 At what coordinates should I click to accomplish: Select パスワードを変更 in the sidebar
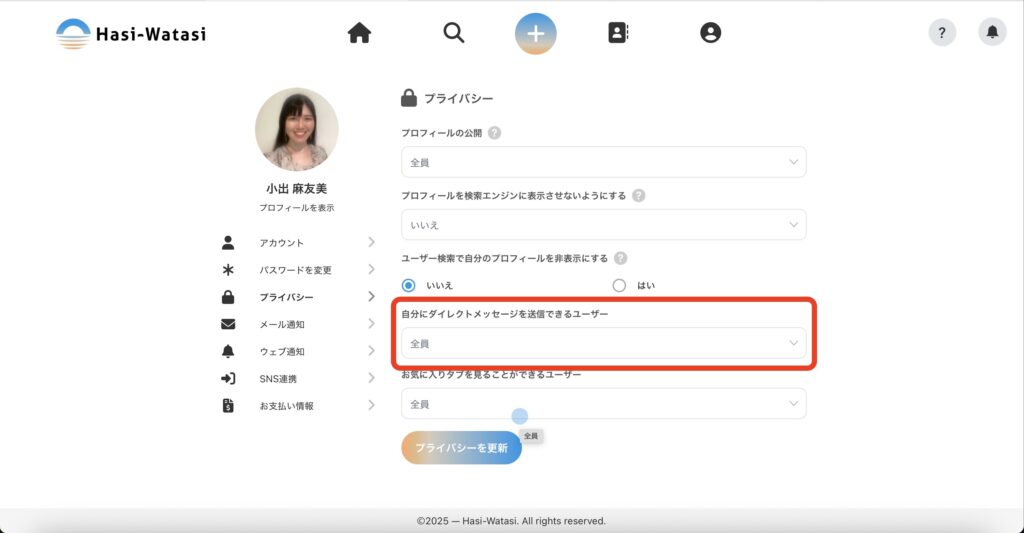point(295,270)
